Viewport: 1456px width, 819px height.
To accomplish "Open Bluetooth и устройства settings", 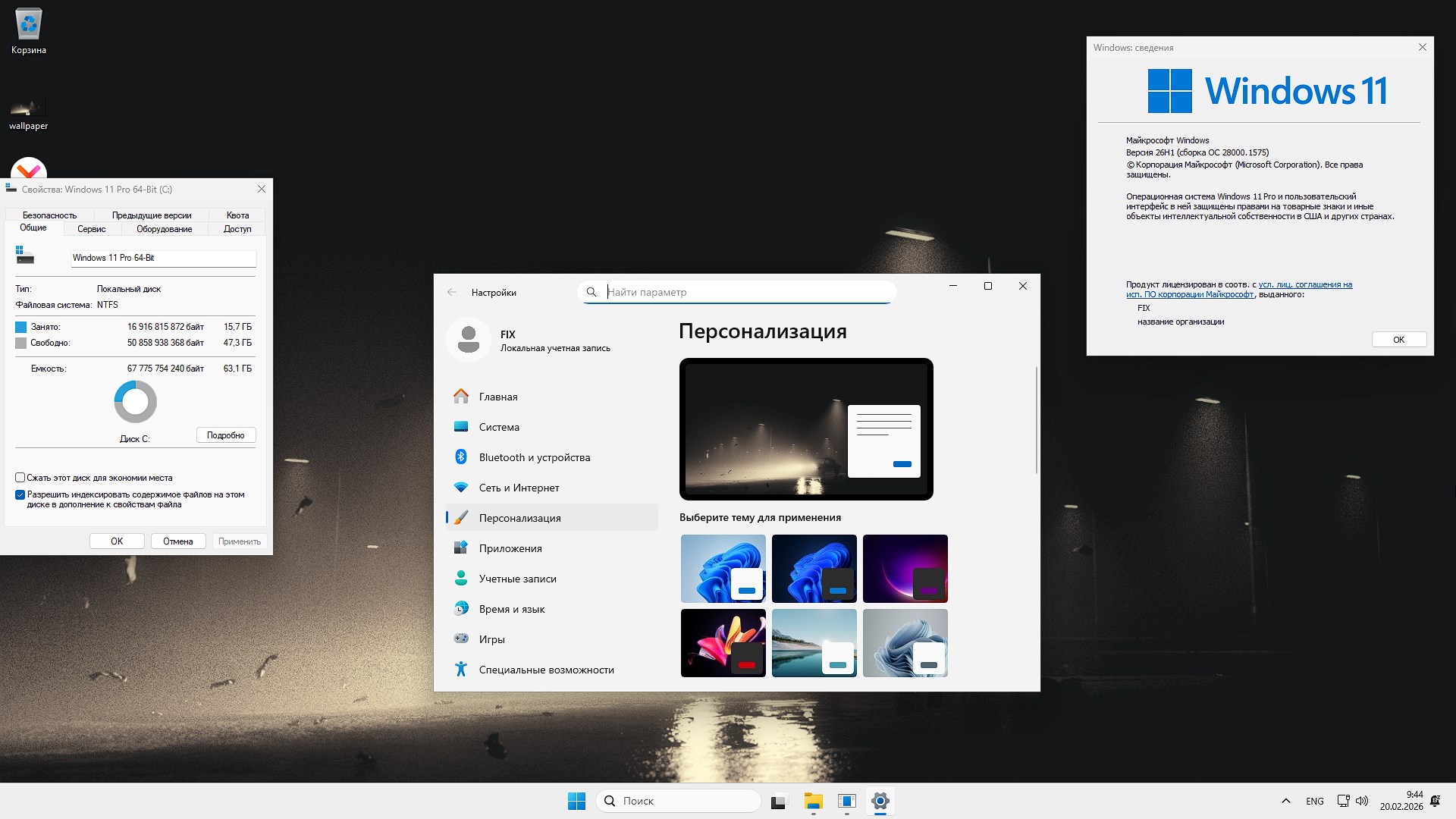I will click(x=535, y=457).
